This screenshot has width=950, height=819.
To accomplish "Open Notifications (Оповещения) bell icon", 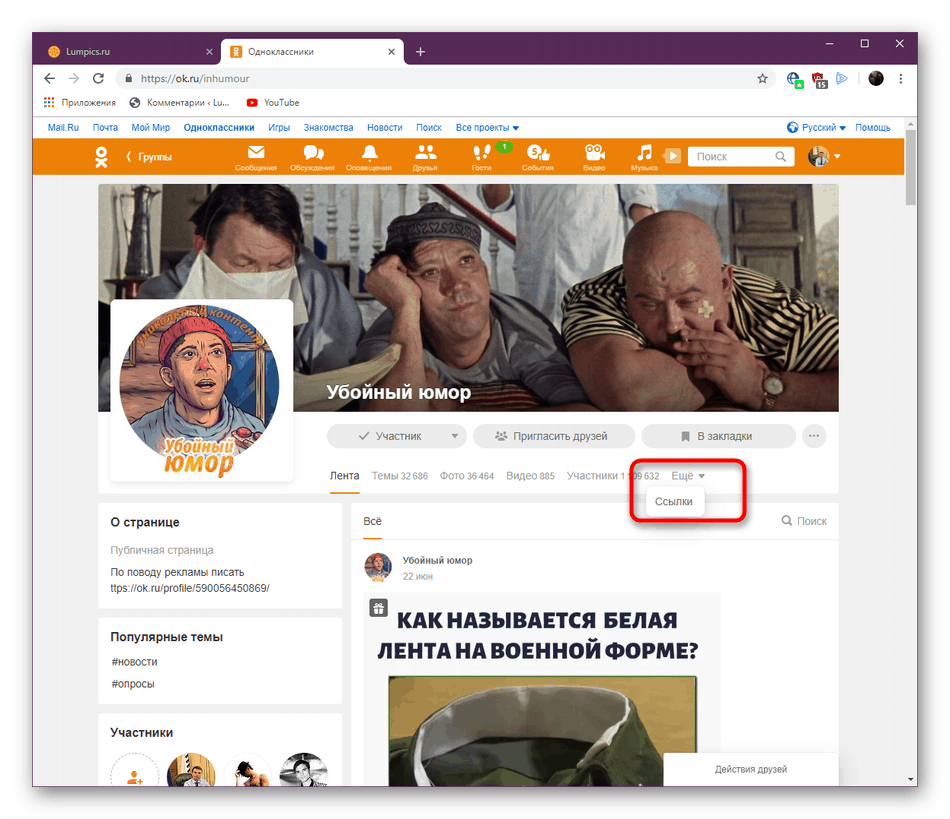I will click(x=369, y=157).
